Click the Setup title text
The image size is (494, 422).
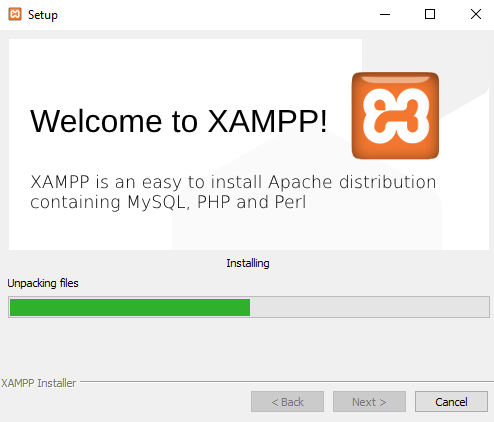coord(43,15)
